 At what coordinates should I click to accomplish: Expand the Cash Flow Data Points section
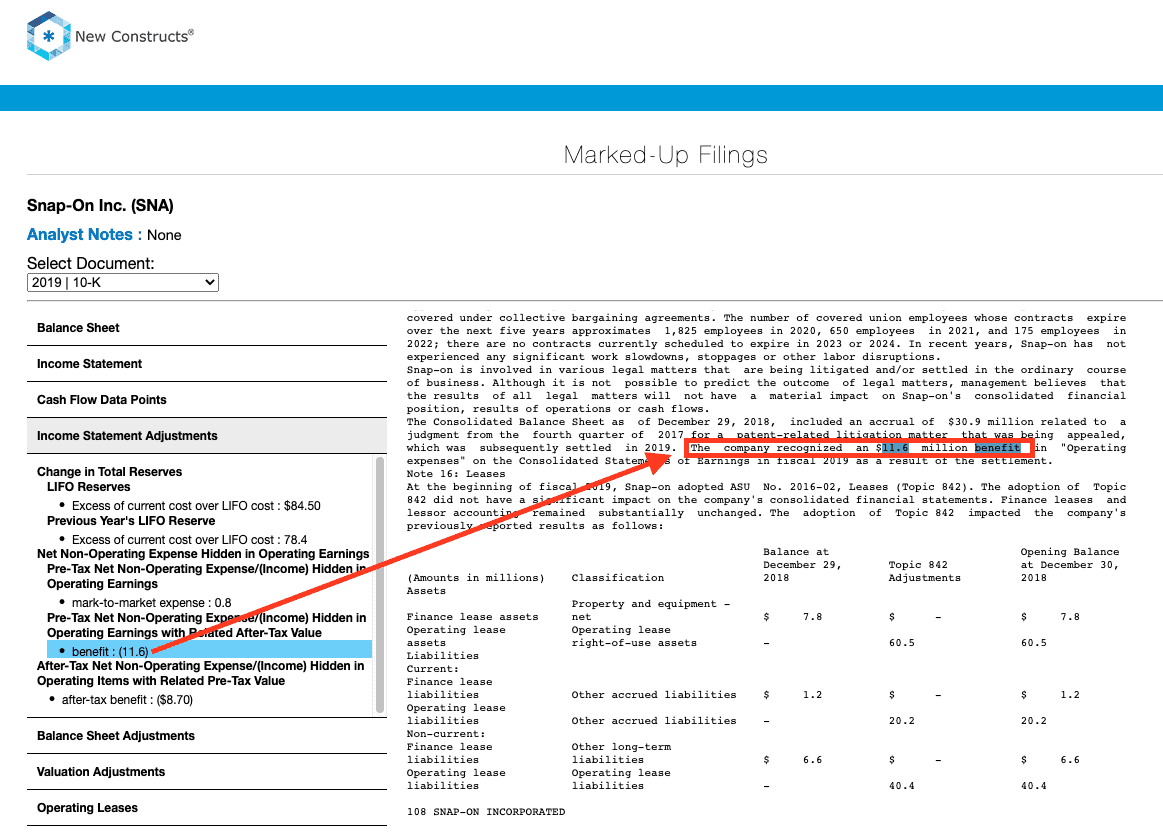[x=207, y=400]
